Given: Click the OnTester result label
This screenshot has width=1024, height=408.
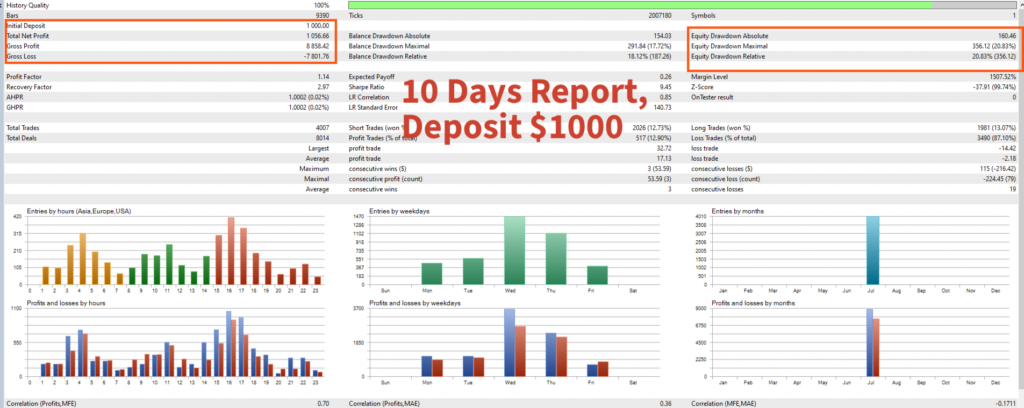Looking at the screenshot, I should [x=712, y=97].
